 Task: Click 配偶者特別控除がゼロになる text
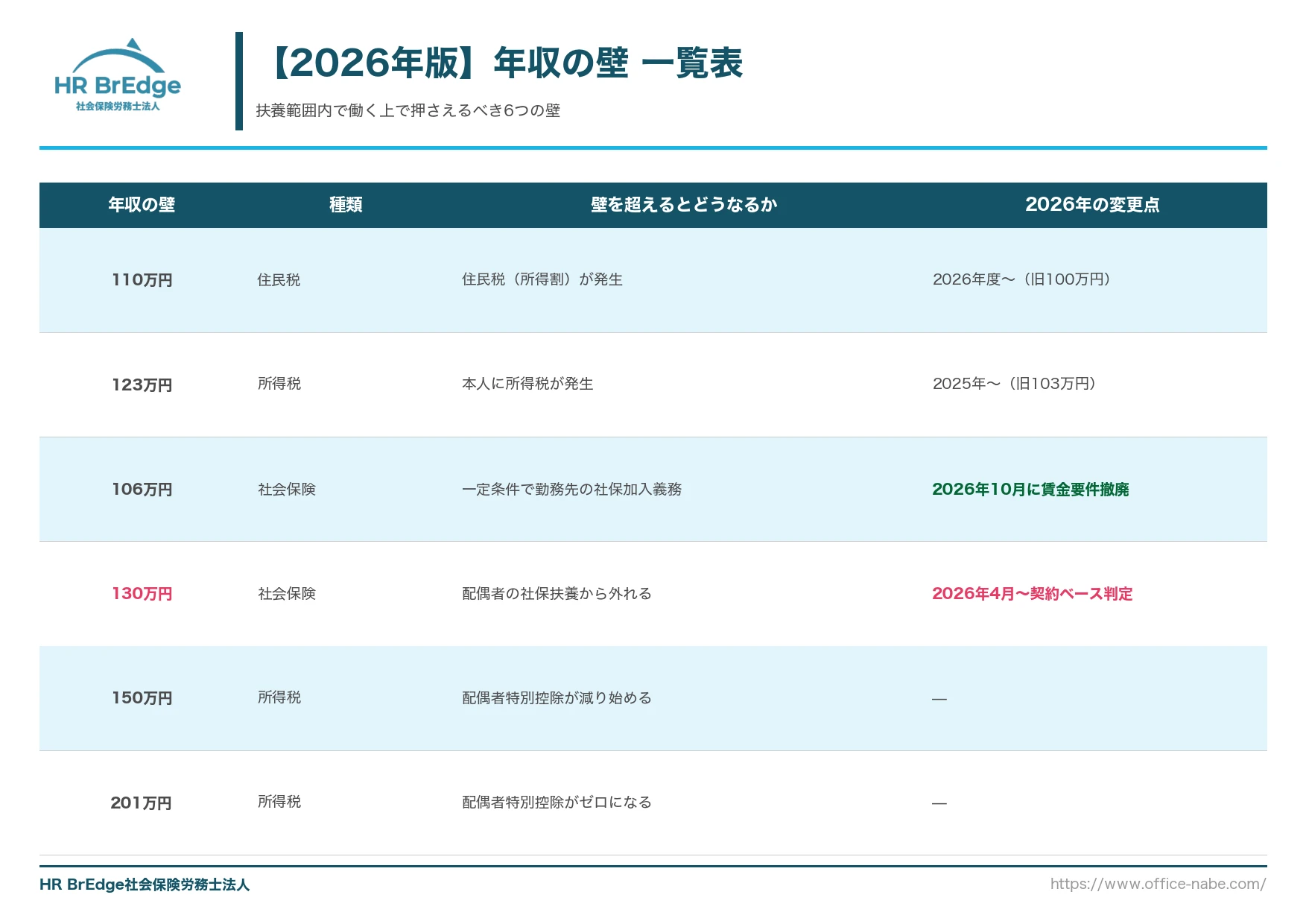(x=557, y=803)
